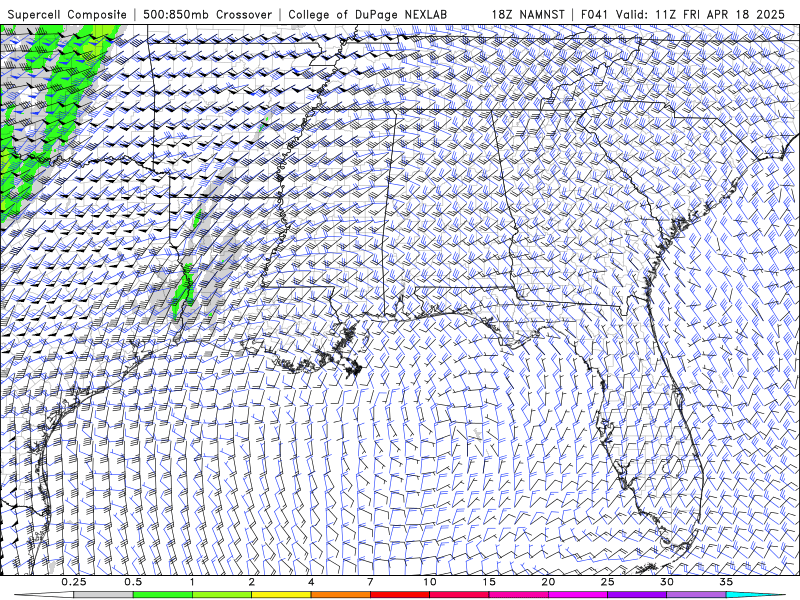Click the '4' legend label
800x600 pixels.
[311, 582]
